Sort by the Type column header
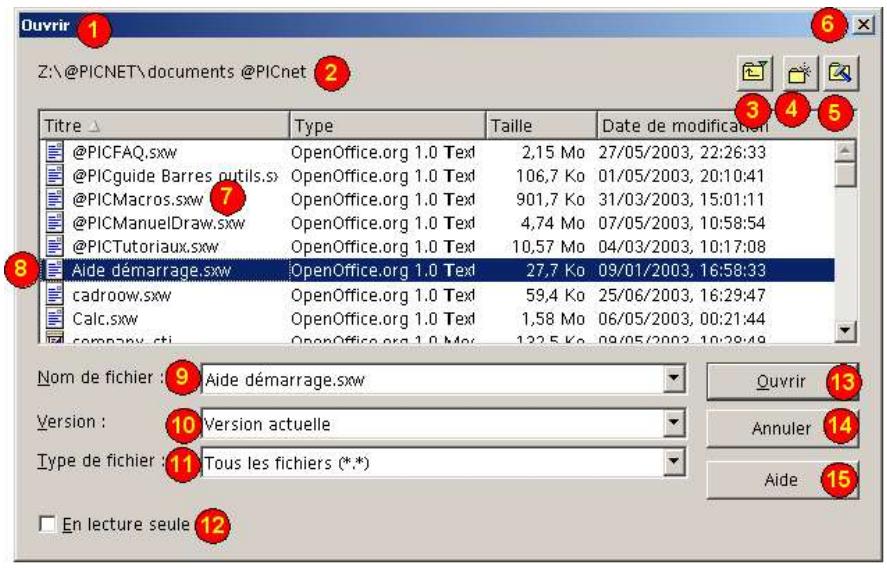Image resolution: width=887 pixels, height=568 pixels. click(x=387, y=126)
